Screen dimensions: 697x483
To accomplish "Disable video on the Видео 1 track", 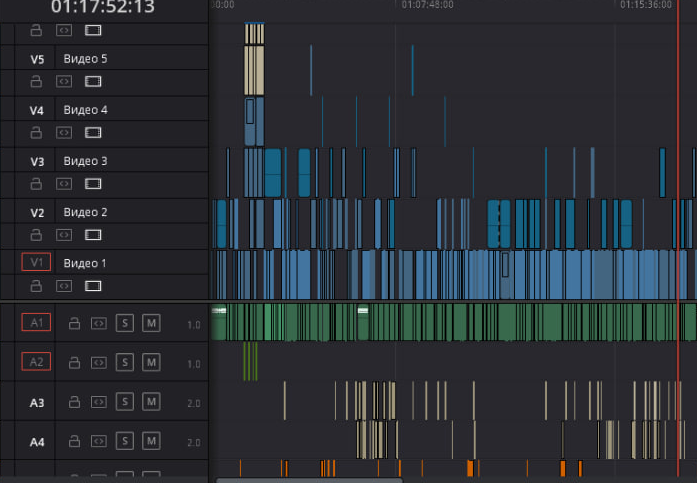I will (x=93, y=286).
